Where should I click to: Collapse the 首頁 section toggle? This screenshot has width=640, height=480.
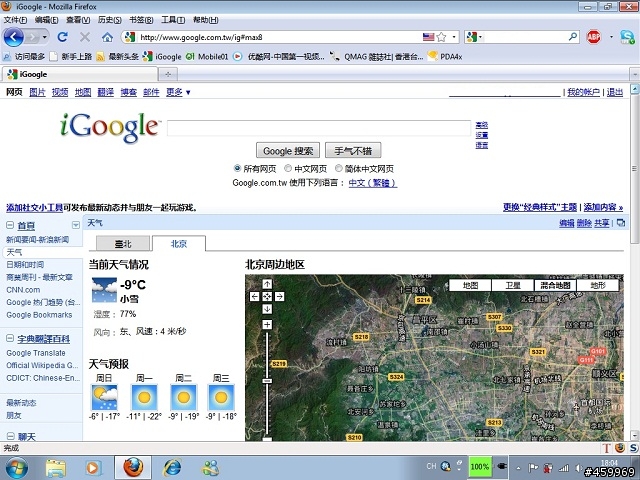point(10,225)
